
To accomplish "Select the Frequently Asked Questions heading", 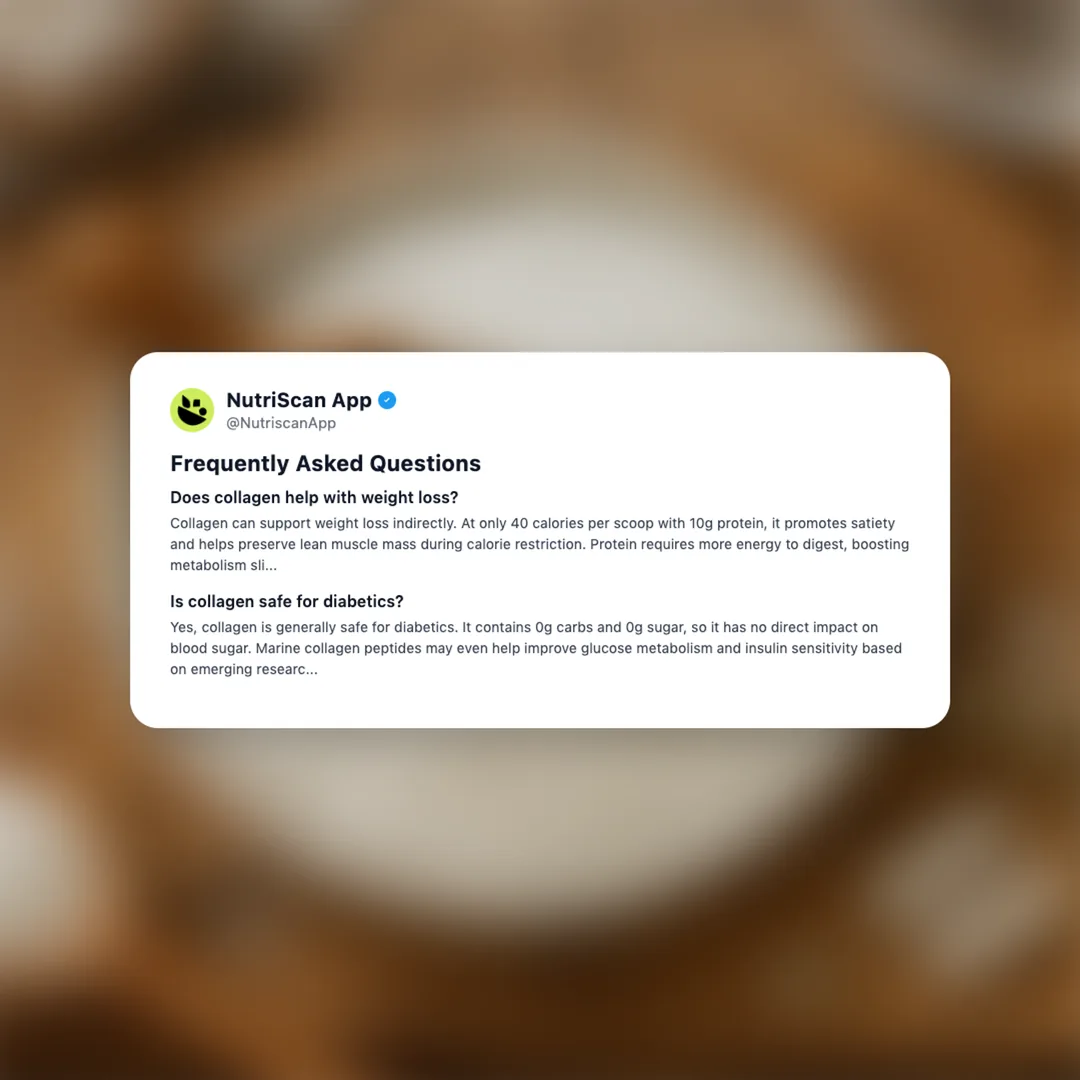I will 325,464.
